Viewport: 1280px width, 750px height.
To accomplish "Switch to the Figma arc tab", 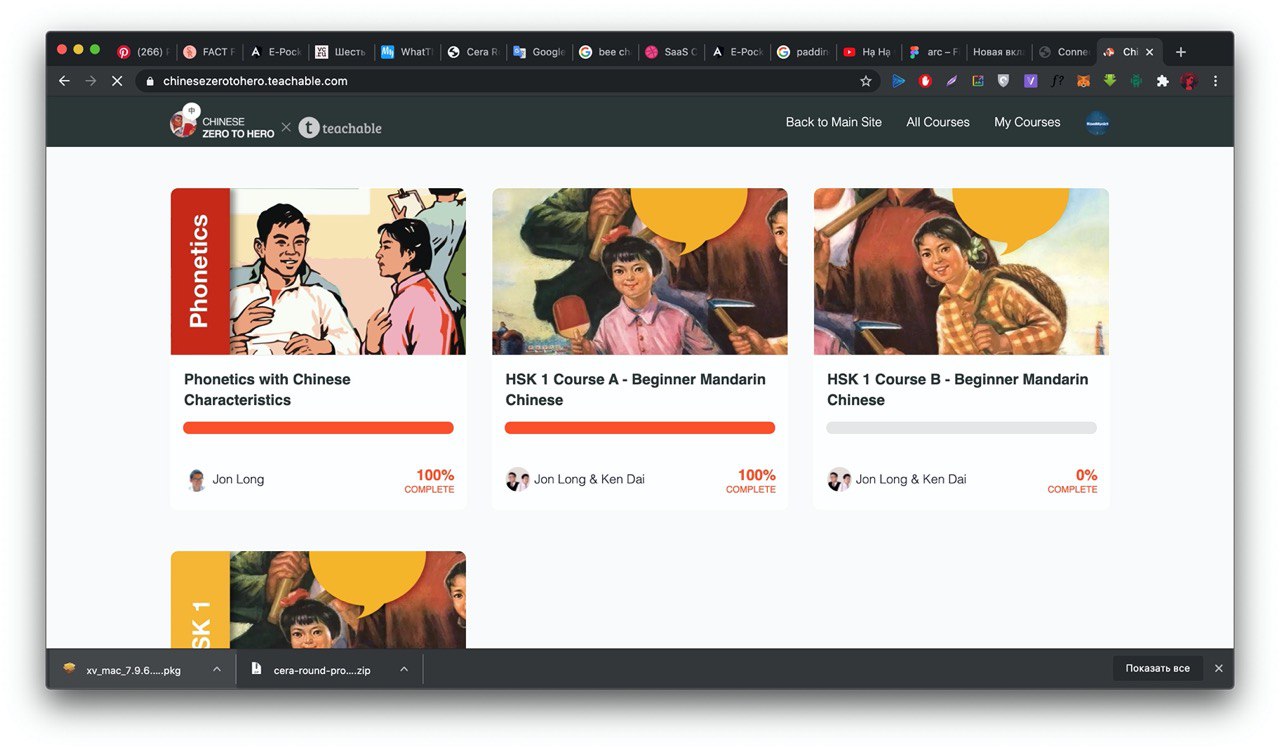I will pos(934,52).
